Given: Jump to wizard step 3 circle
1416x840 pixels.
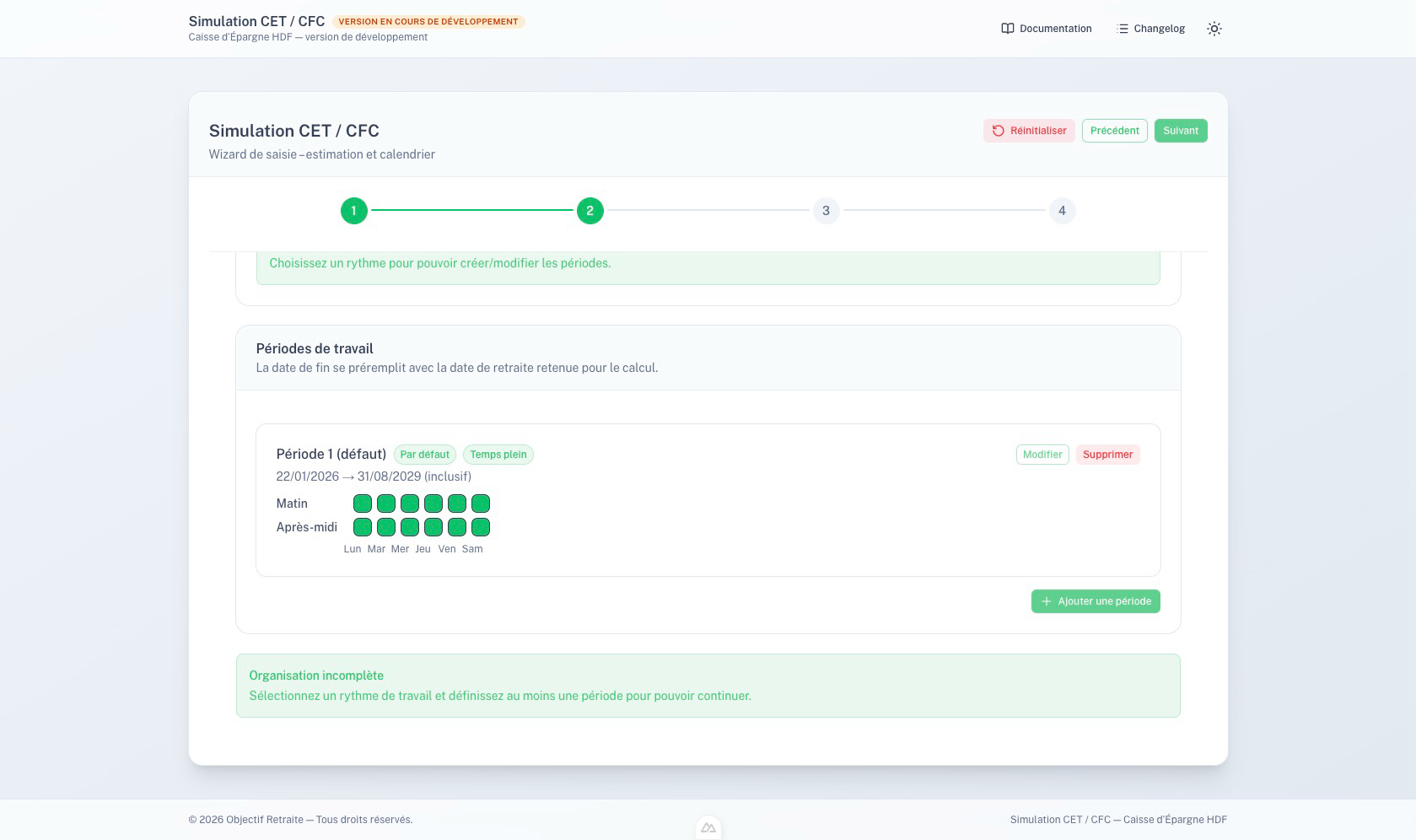Looking at the screenshot, I should [826, 211].
